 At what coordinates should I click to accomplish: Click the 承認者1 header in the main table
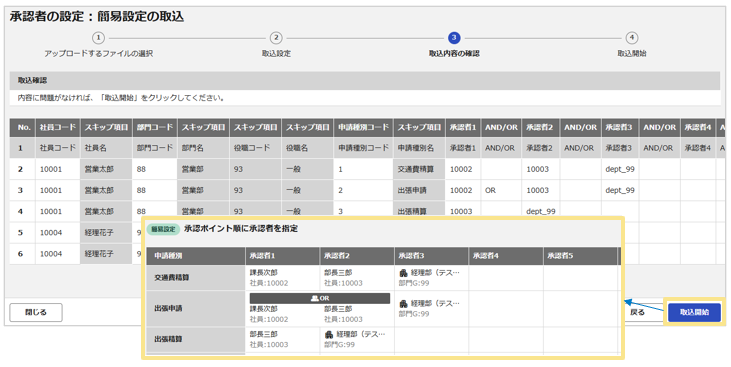click(x=463, y=127)
